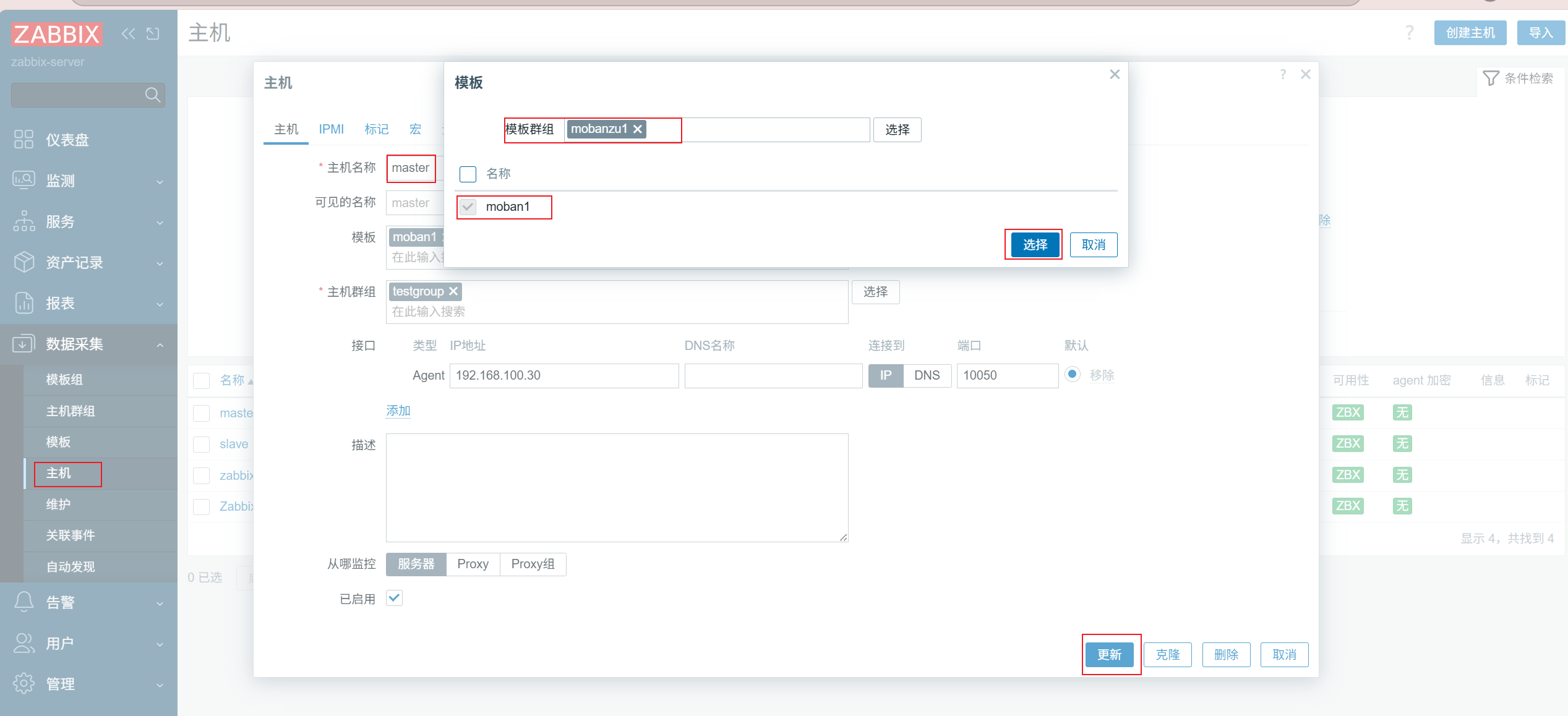Open the 标记 tags tab
This screenshot has height=716, width=1568.
pyautogui.click(x=376, y=129)
